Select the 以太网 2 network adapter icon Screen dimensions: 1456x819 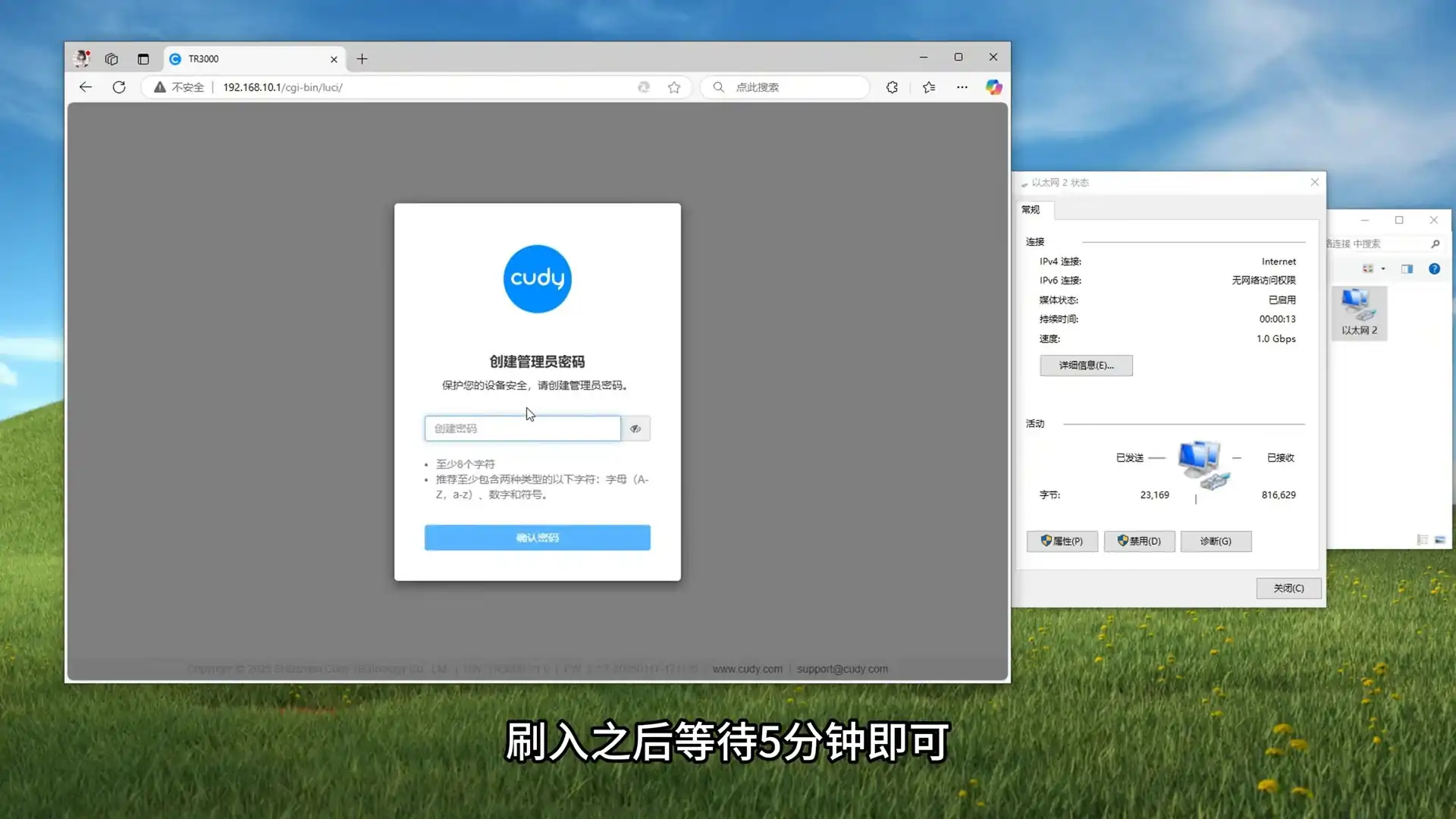pos(1359,312)
